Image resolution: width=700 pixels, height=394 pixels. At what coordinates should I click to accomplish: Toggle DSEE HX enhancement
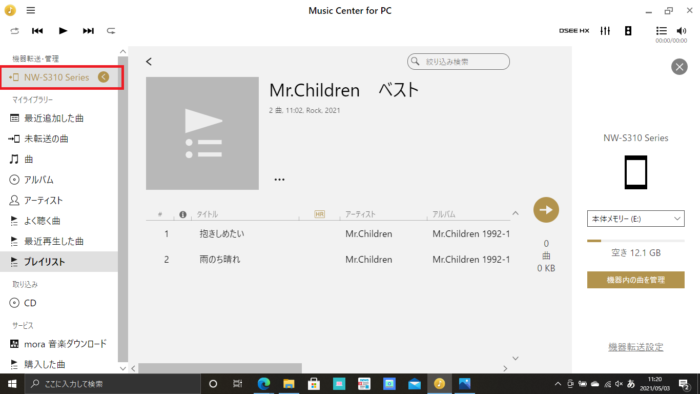(574, 31)
